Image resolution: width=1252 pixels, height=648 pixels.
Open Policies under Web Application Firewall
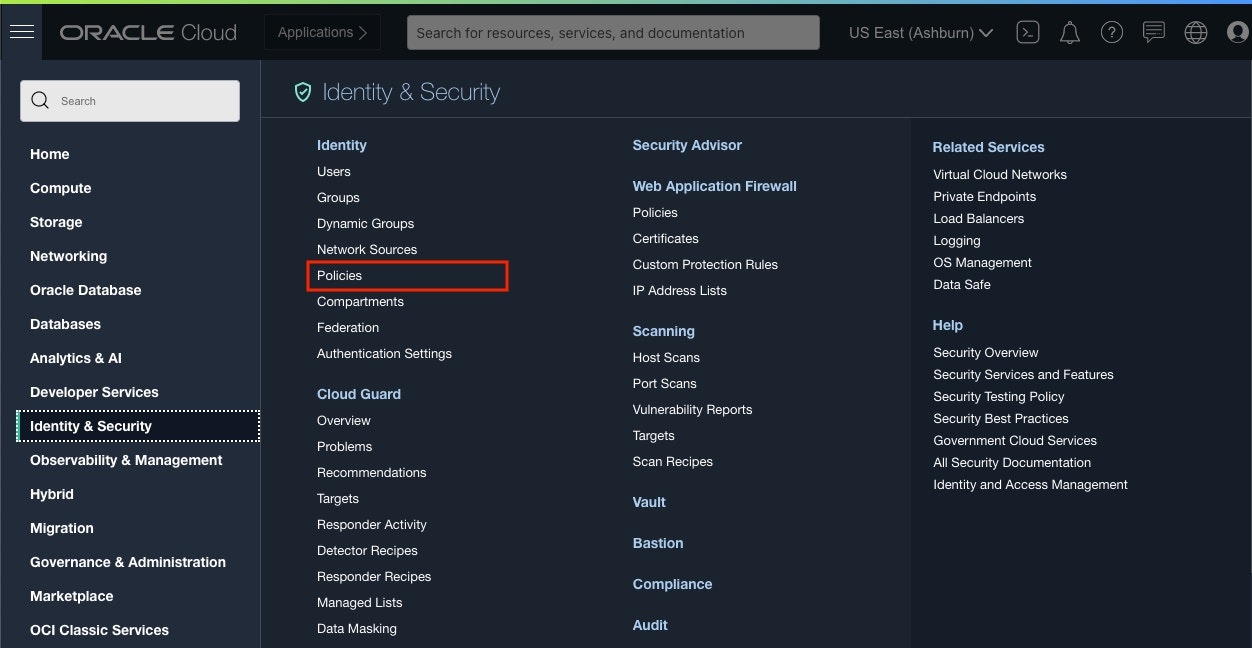pyautogui.click(x=655, y=213)
